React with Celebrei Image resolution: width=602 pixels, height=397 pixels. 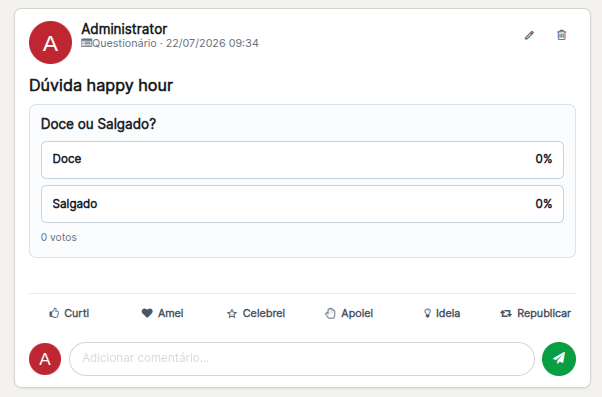click(256, 313)
